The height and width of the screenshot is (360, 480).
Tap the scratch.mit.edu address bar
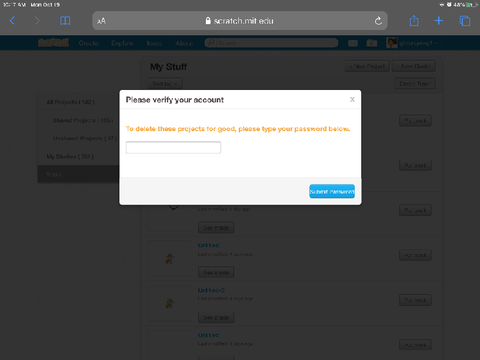pos(240,21)
